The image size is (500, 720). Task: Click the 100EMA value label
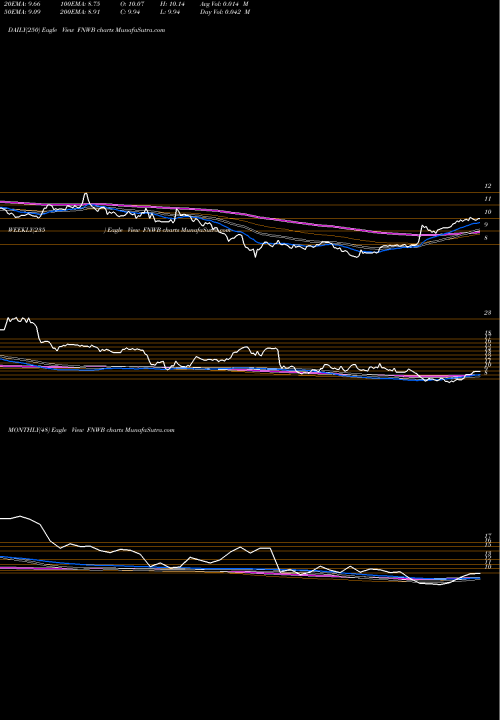[79, 4]
